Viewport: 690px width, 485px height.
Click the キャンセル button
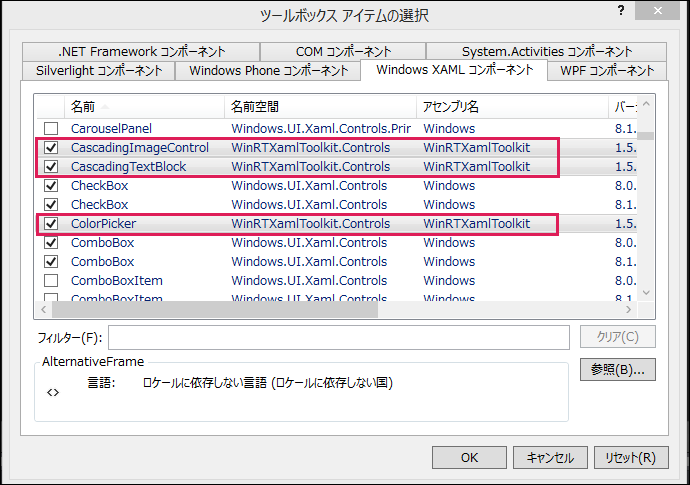tap(550, 458)
